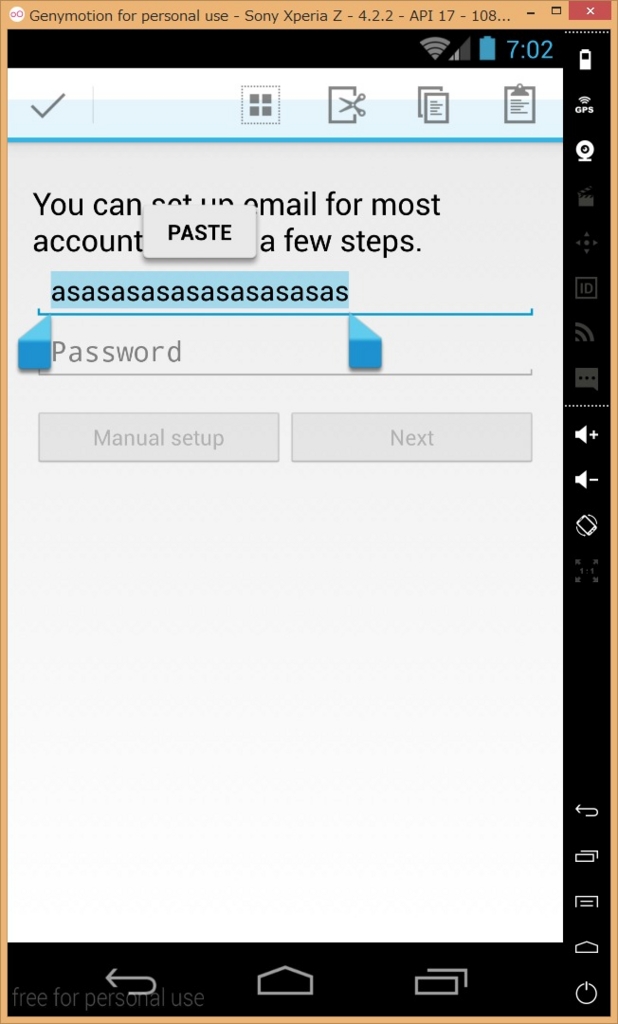Cut selected text with scissors icon
Image resolution: width=618 pixels, height=1024 pixels.
pyautogui.click(x=347, y=105)
